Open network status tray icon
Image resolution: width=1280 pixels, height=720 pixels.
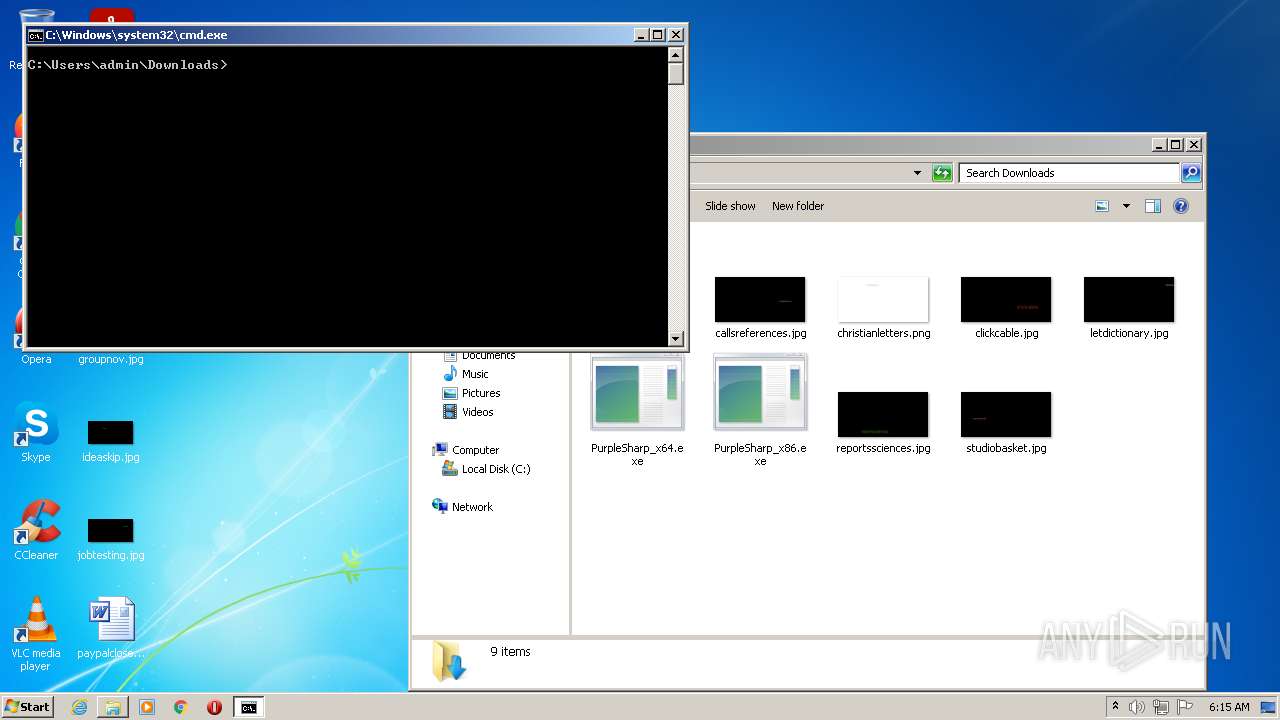(1161, 707)
